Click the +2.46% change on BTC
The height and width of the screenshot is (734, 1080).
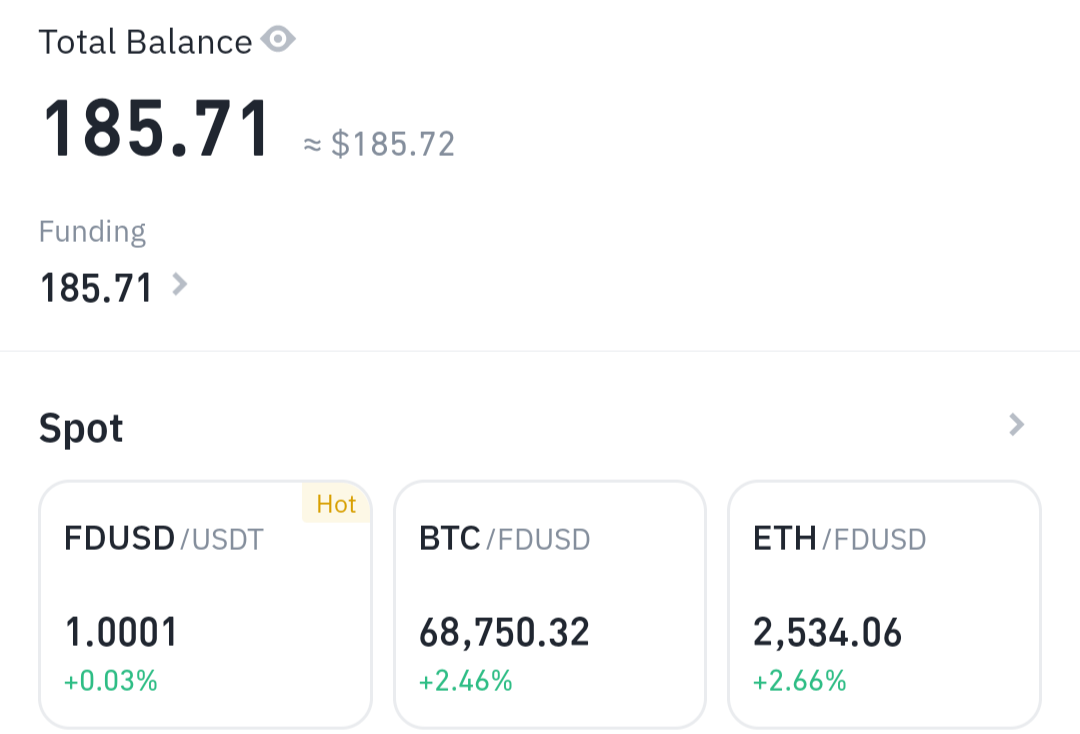(x=464, y=681)
